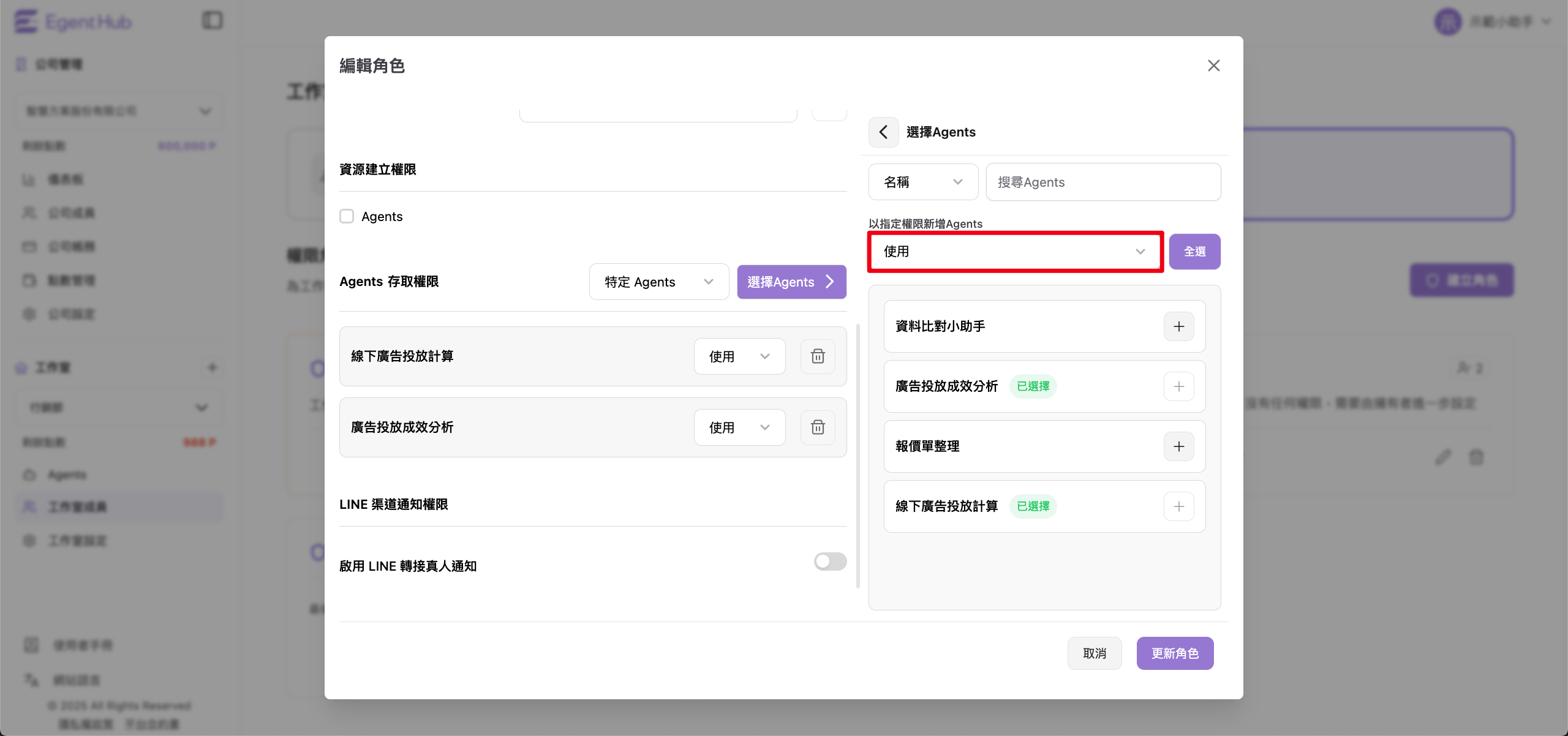Delete the 線下廣告投放計算 agent row

click(x=818, y=356)
